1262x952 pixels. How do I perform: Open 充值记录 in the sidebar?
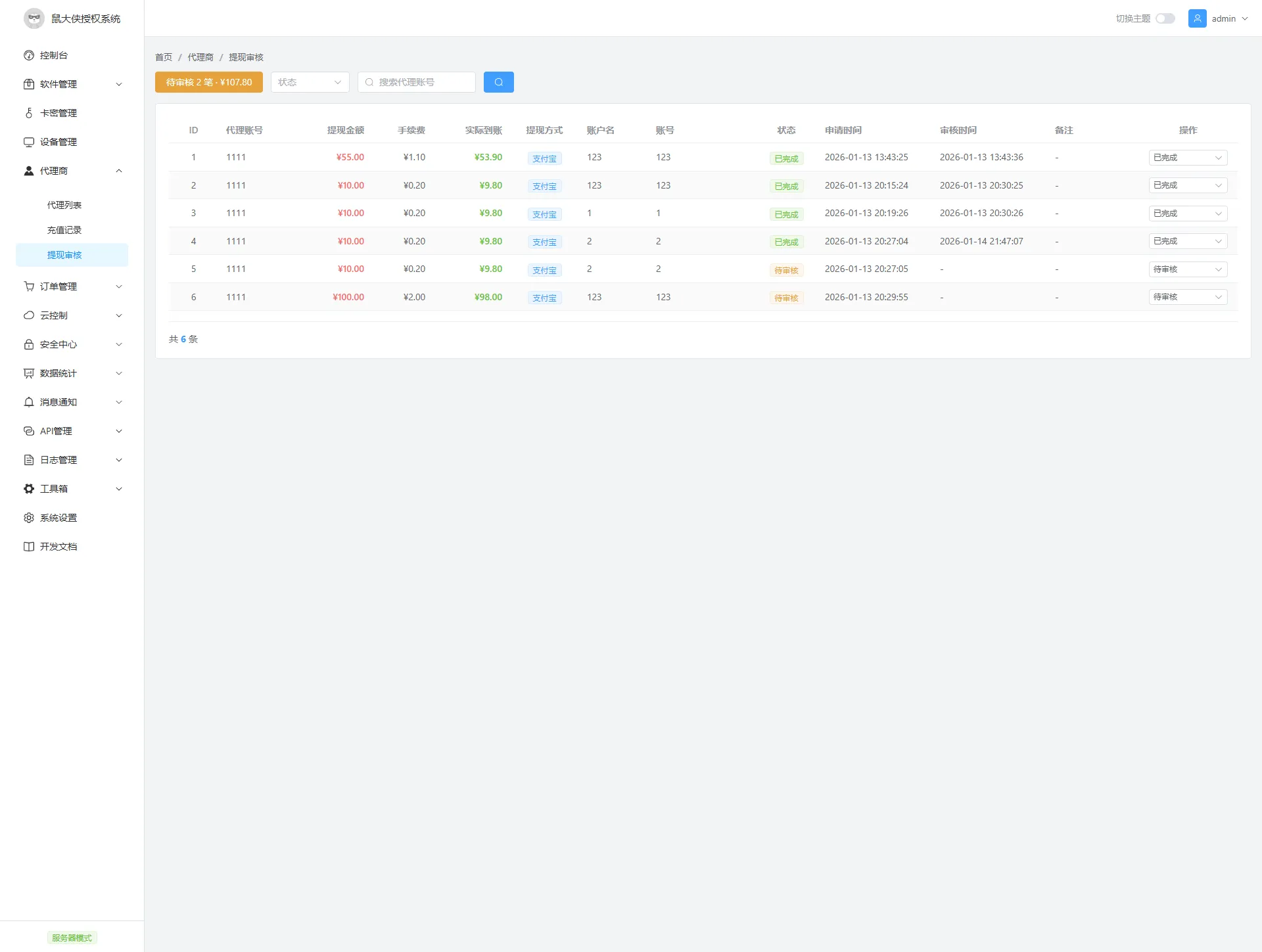point(64,230)
